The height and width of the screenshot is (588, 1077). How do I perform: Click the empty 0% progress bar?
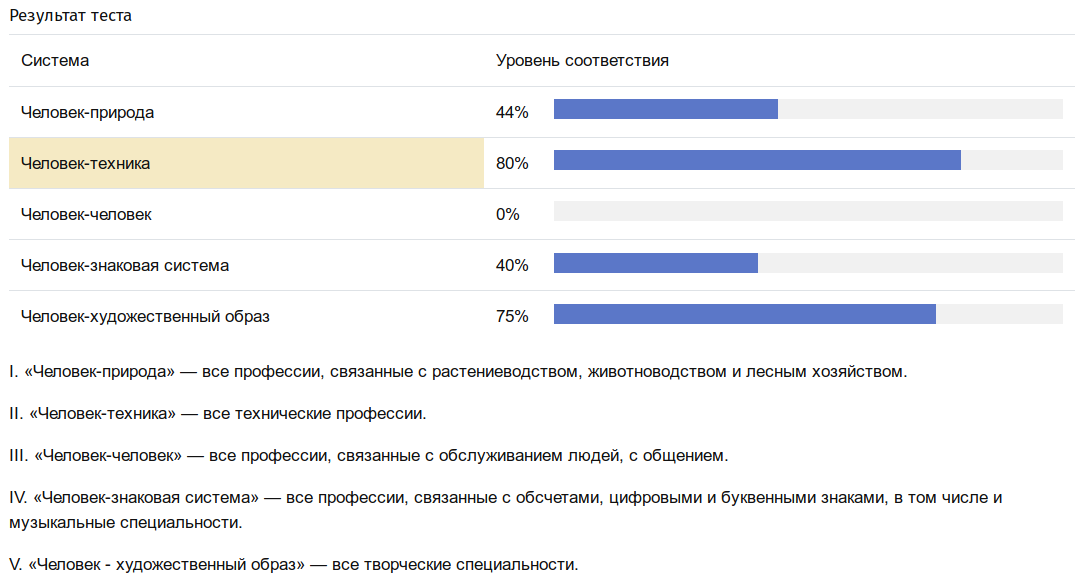[x=808, y=211]
